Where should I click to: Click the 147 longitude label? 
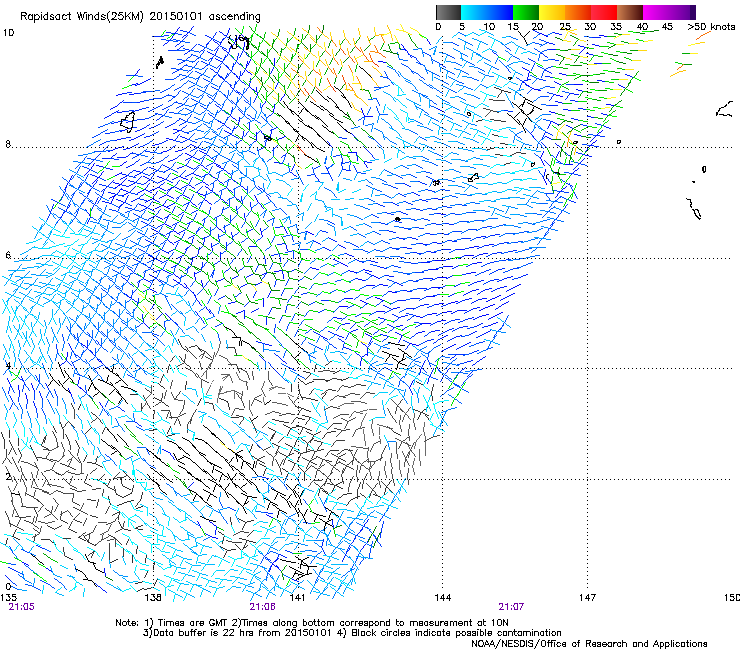(x=587, y=598)
